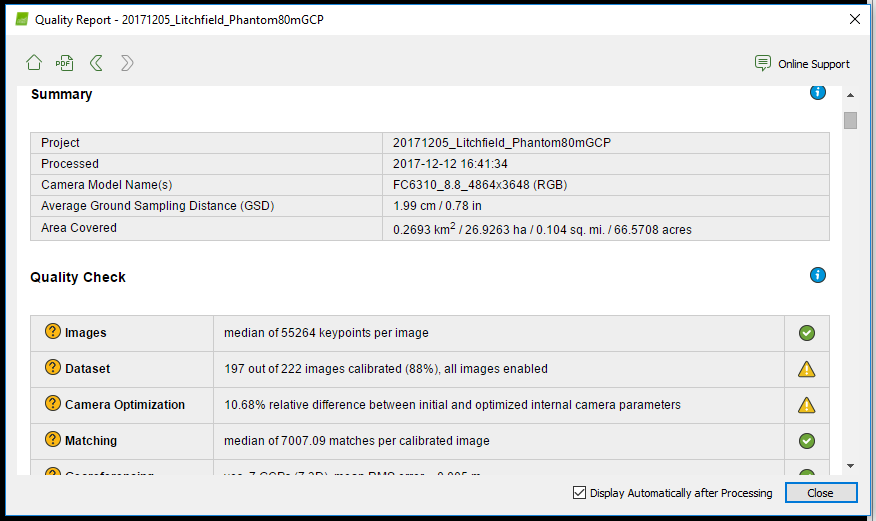Image resolution: width=876 pixels, height=521 pixels.
Task: Export the quality report as PDF
Action: point(64,63)
